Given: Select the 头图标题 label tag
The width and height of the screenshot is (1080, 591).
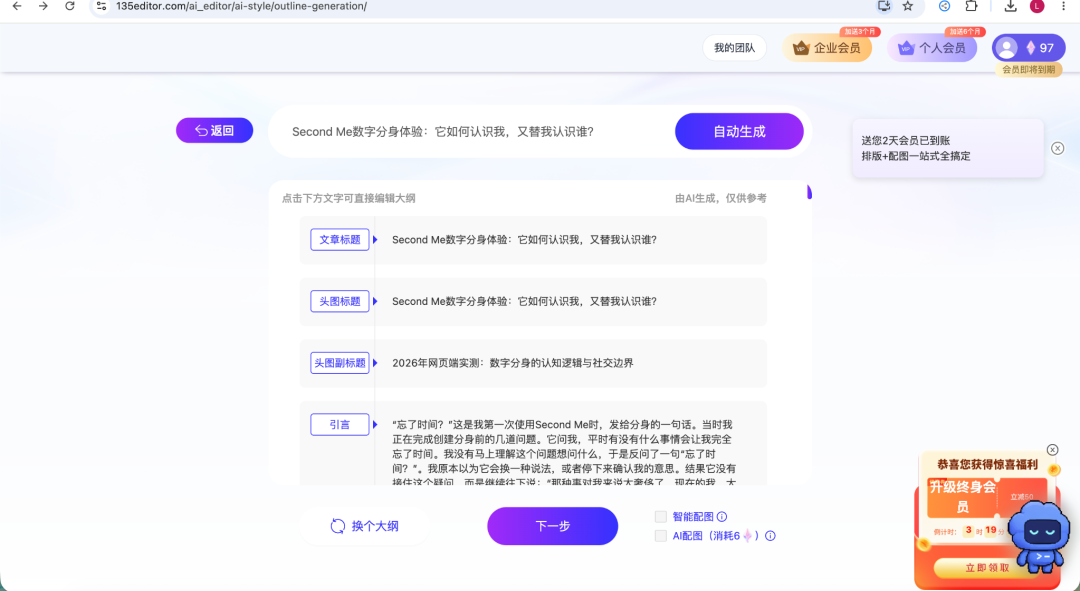Looking at the screenshot, I should (340, 301).
